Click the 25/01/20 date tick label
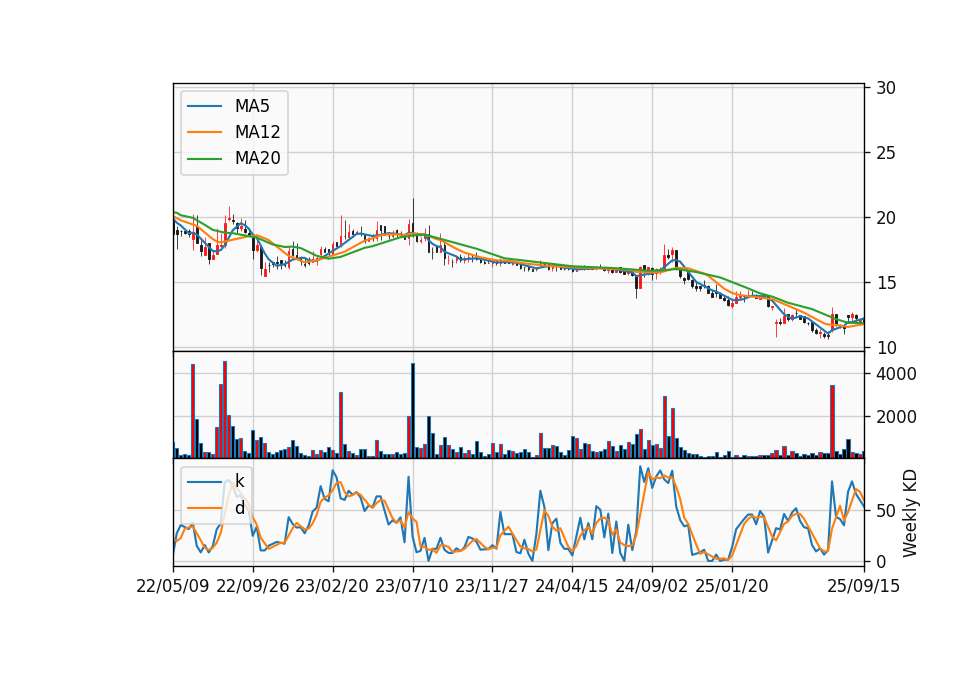The height and width of the screenshot is (690, 960). [732, 586]
